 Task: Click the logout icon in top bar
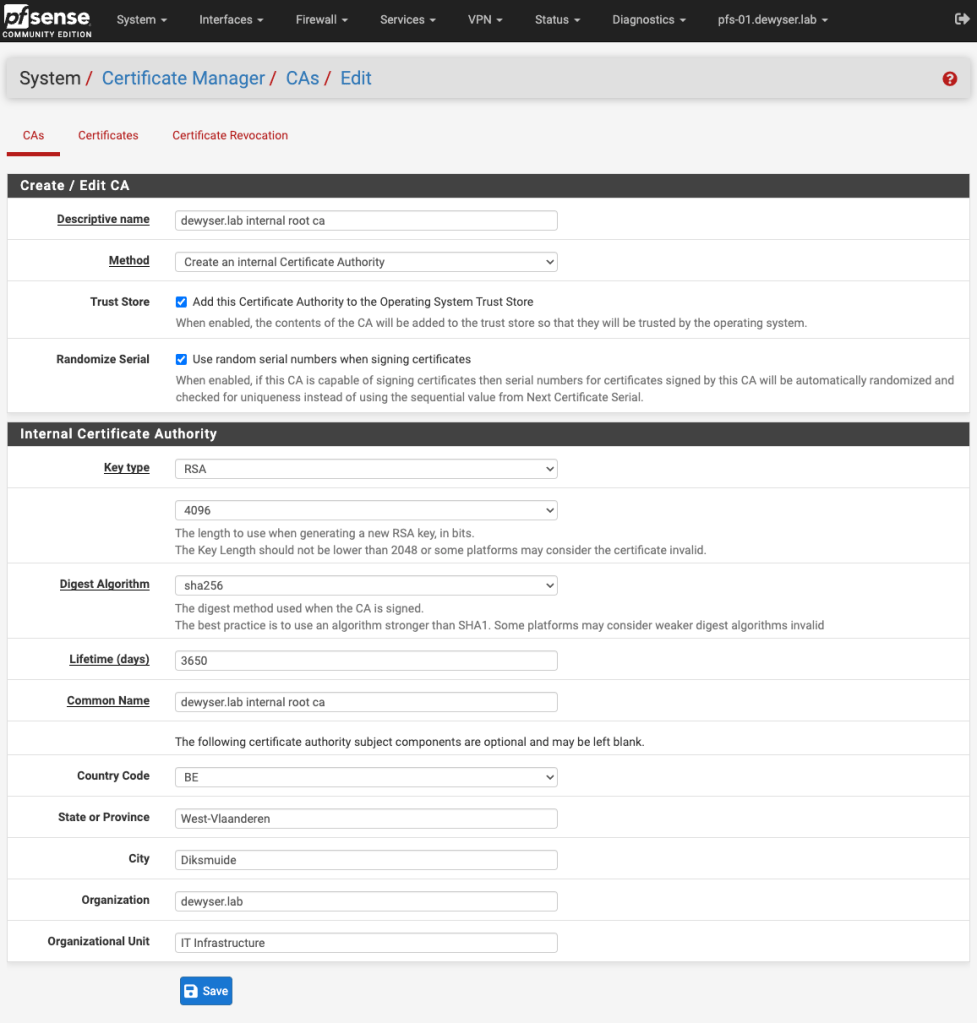tap(949, 19)
